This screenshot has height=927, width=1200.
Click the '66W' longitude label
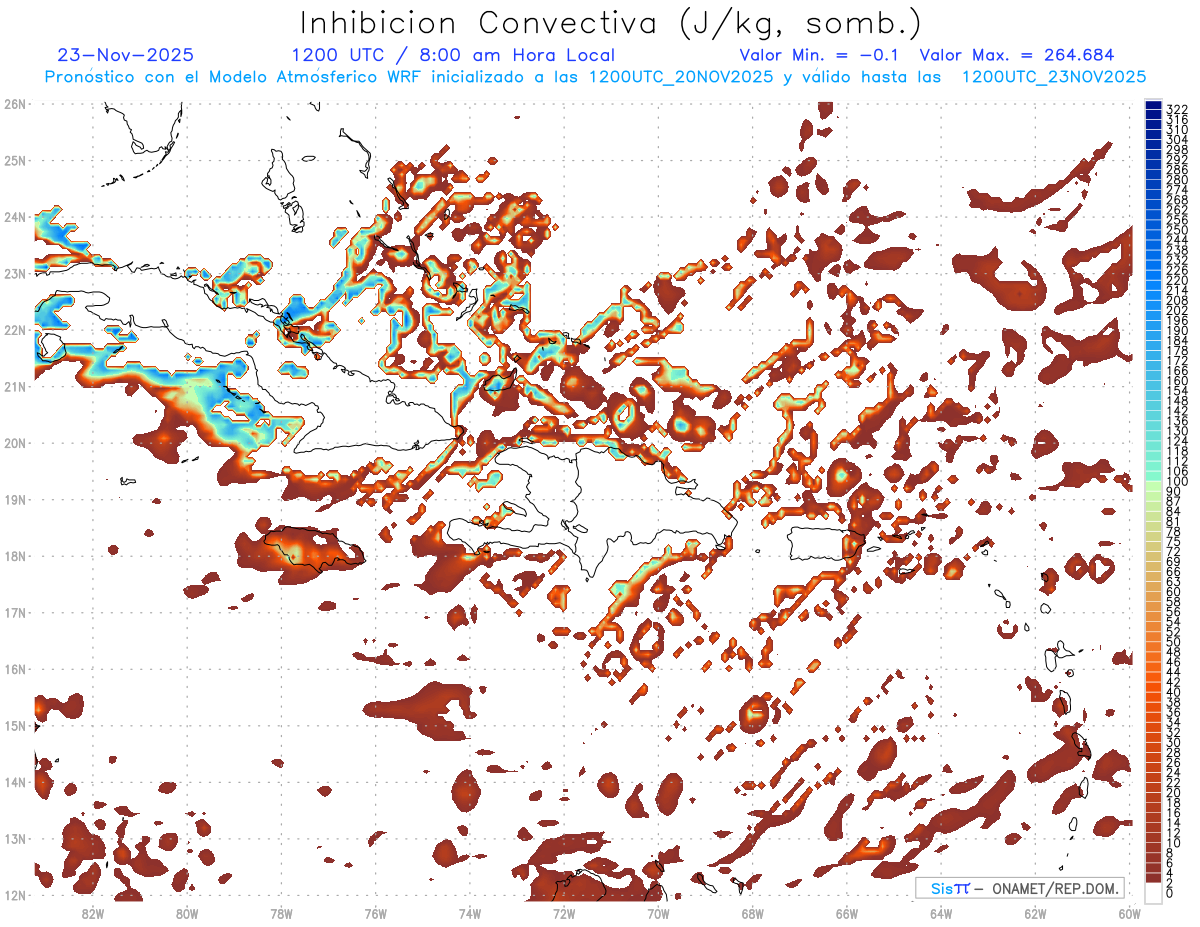tap(846, 913)
